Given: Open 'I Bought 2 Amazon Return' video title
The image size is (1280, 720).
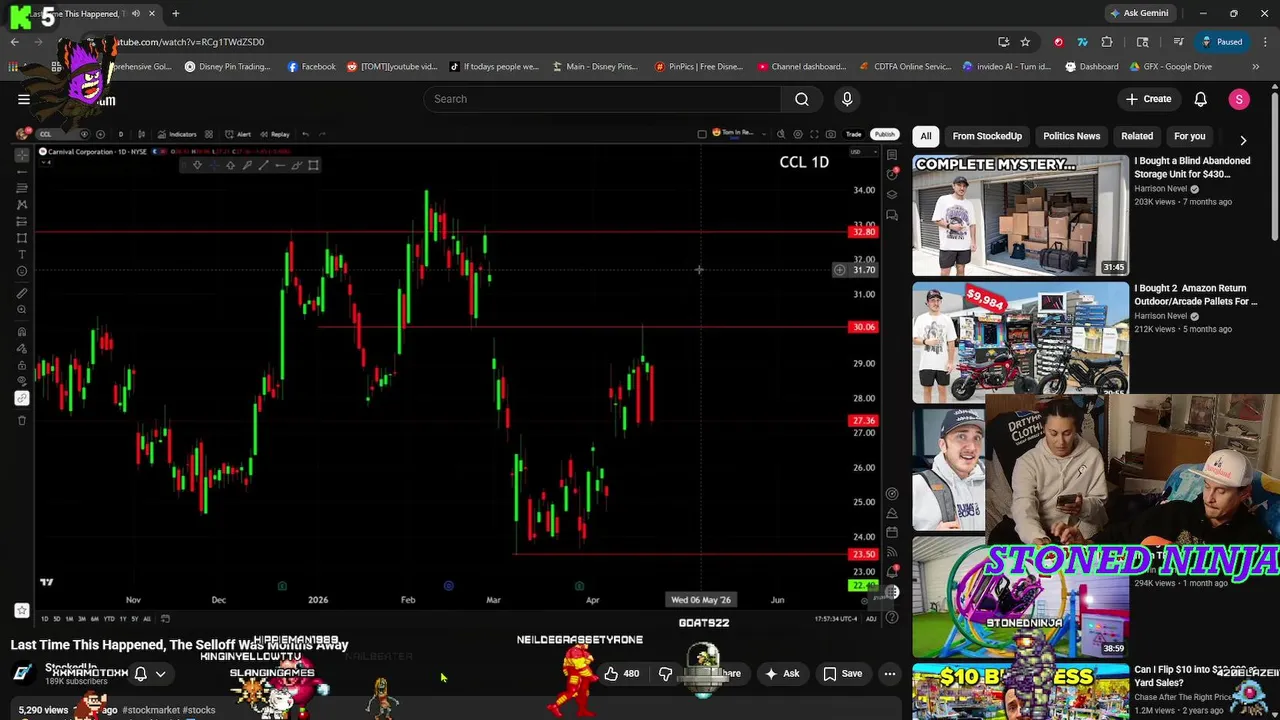Looking at the screenshot, I should (x=1195, y=294).
